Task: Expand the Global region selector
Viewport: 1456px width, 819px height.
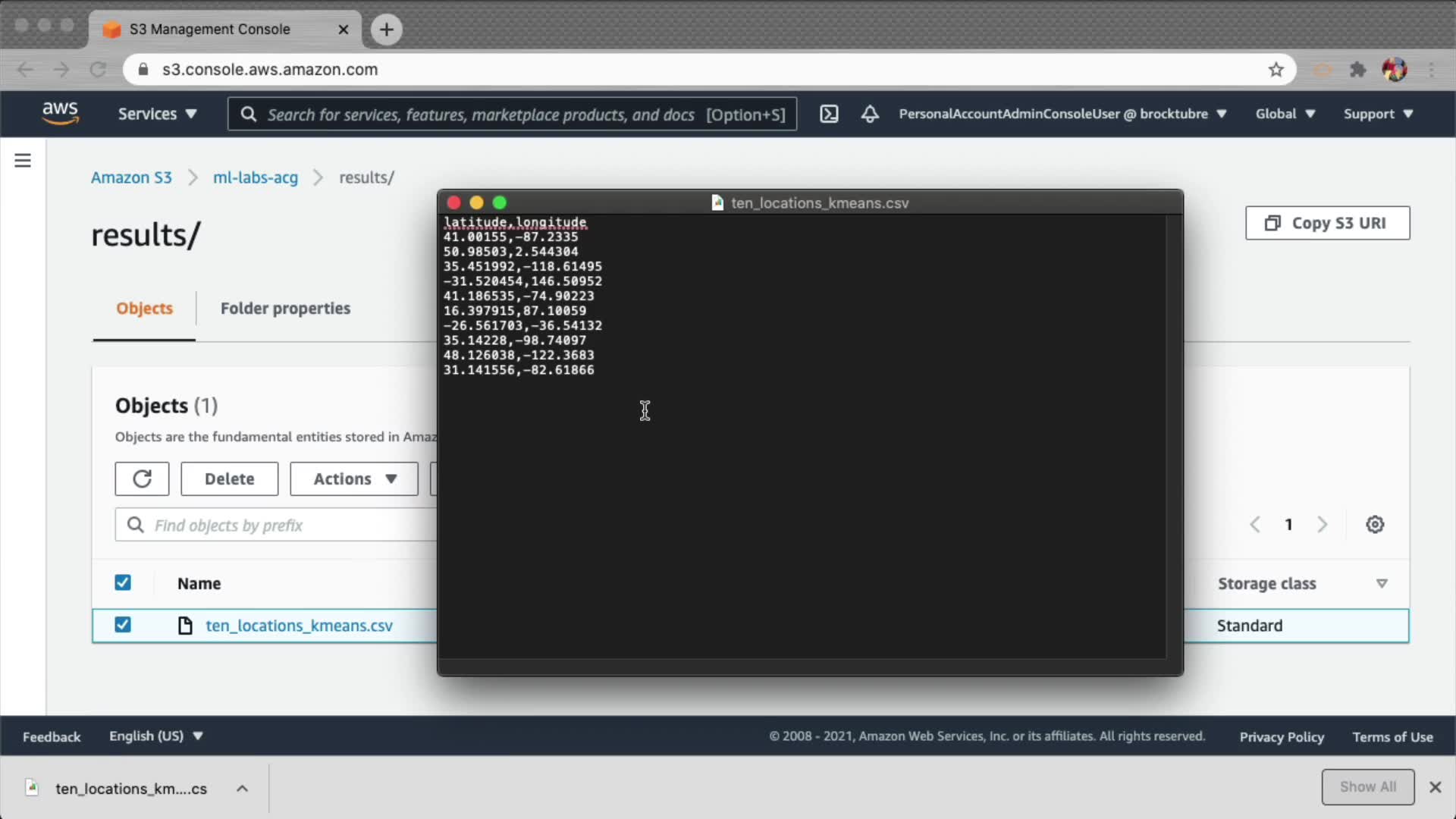Action: click(1285, 114)
